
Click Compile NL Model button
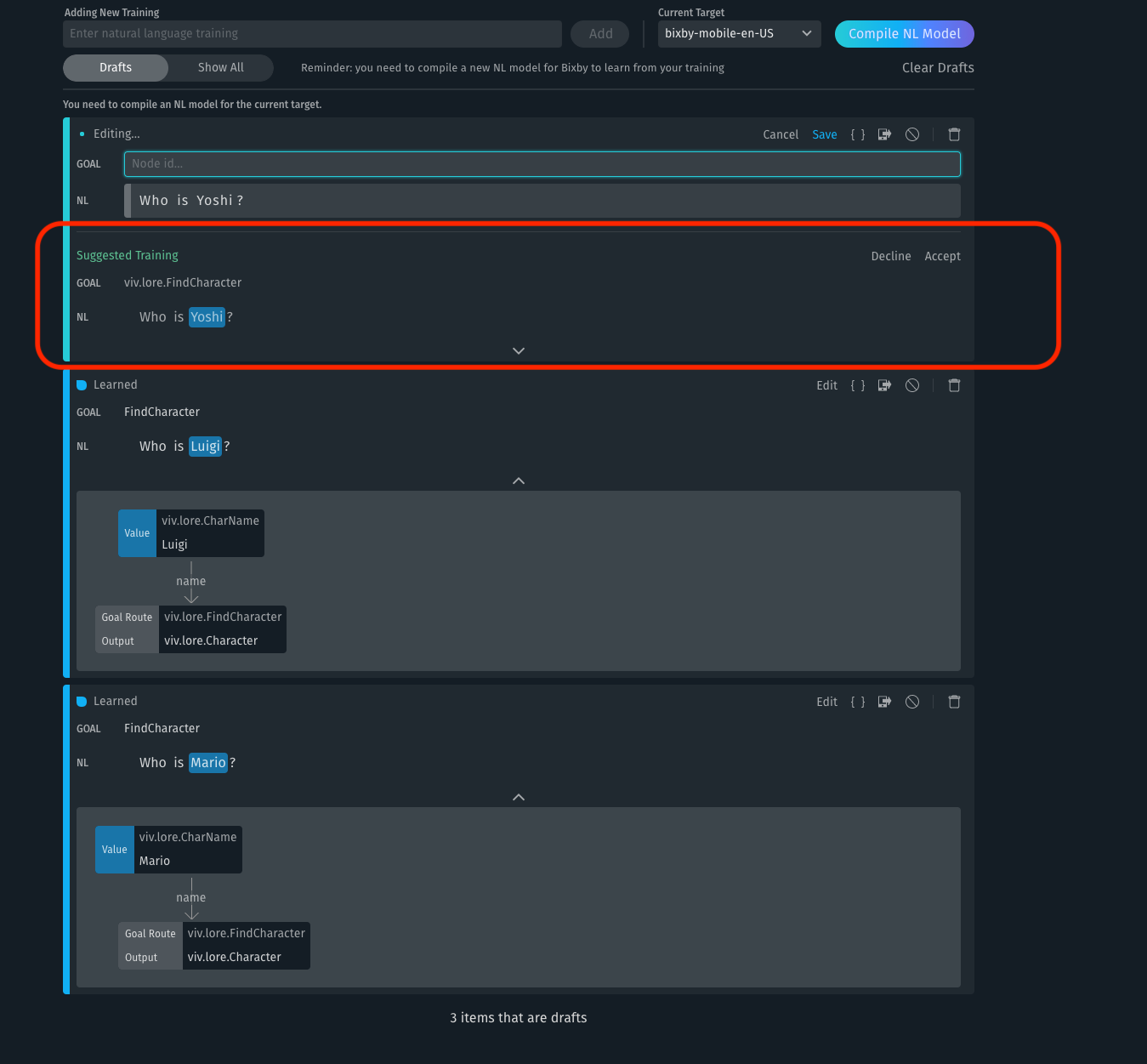pyautogui.click(x=905, y=34)
